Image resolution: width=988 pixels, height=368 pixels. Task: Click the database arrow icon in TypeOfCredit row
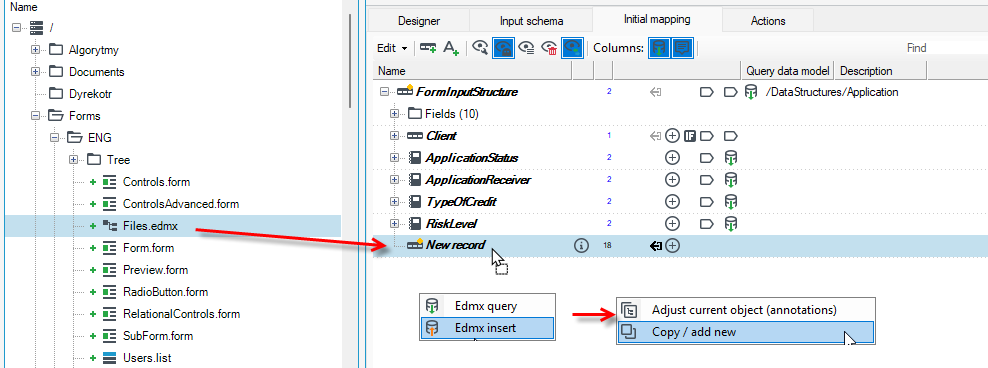pyautogui.click(x=730, y=202)
